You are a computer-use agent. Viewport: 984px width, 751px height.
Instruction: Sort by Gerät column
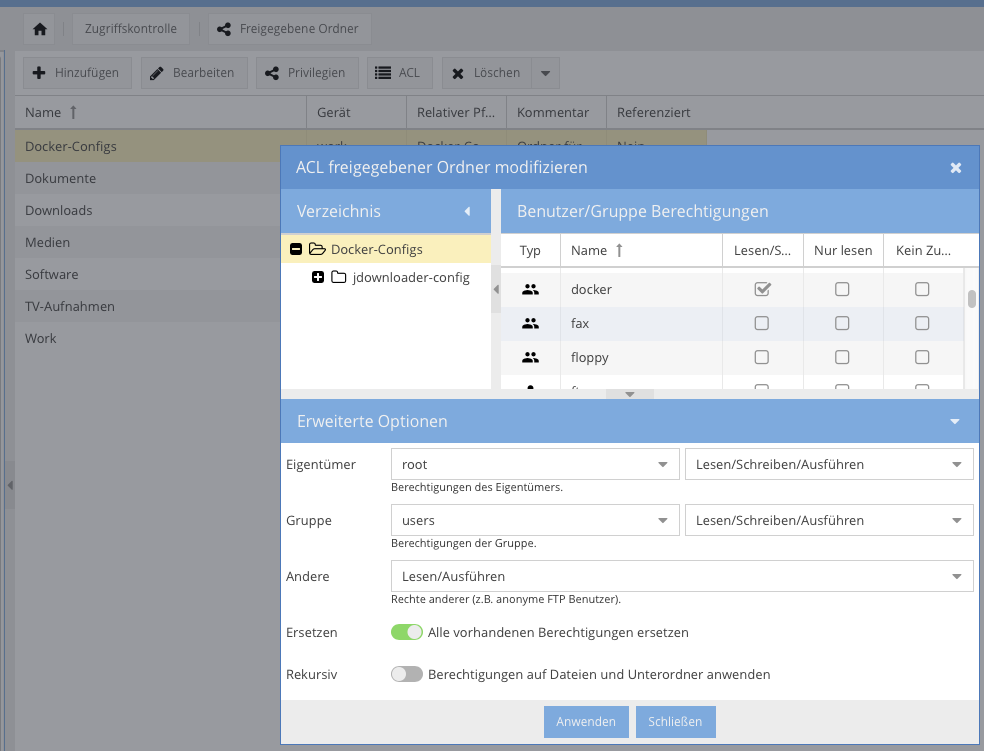tap(356, 112)
